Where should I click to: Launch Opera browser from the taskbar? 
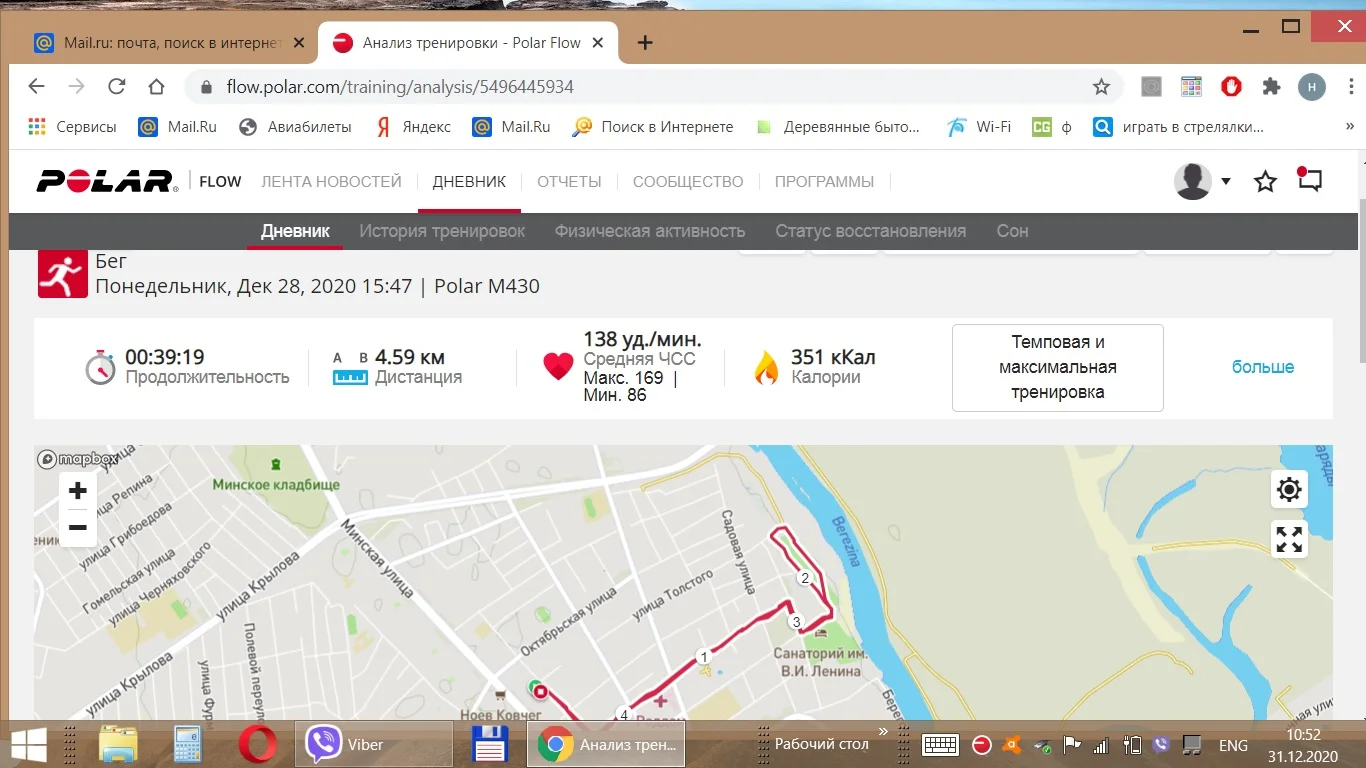(257, 745)
